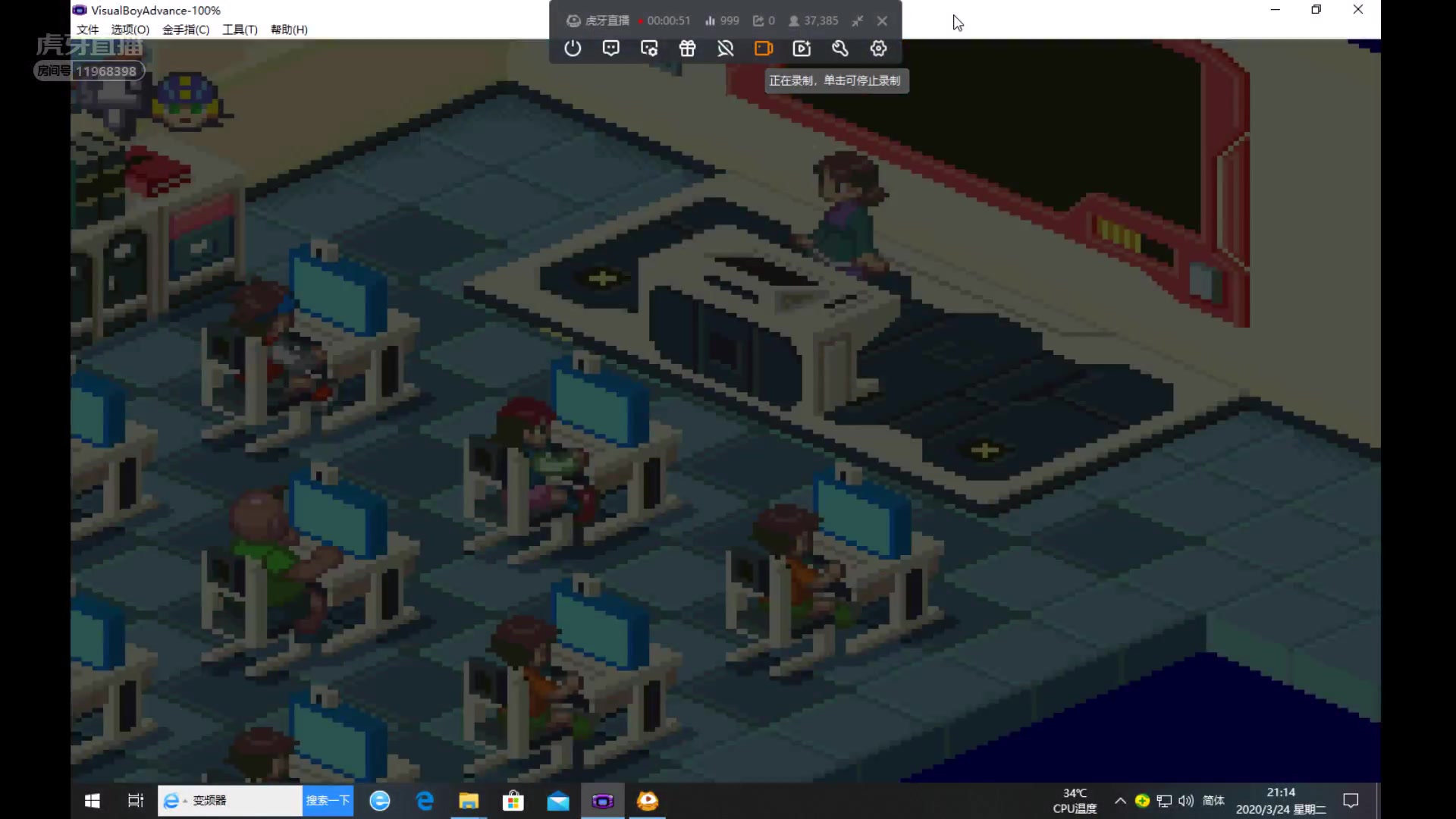Screen dimensions: 1456x819
Task: Open the volume speaker tray icon
Action: click(x=1186, y=801)
